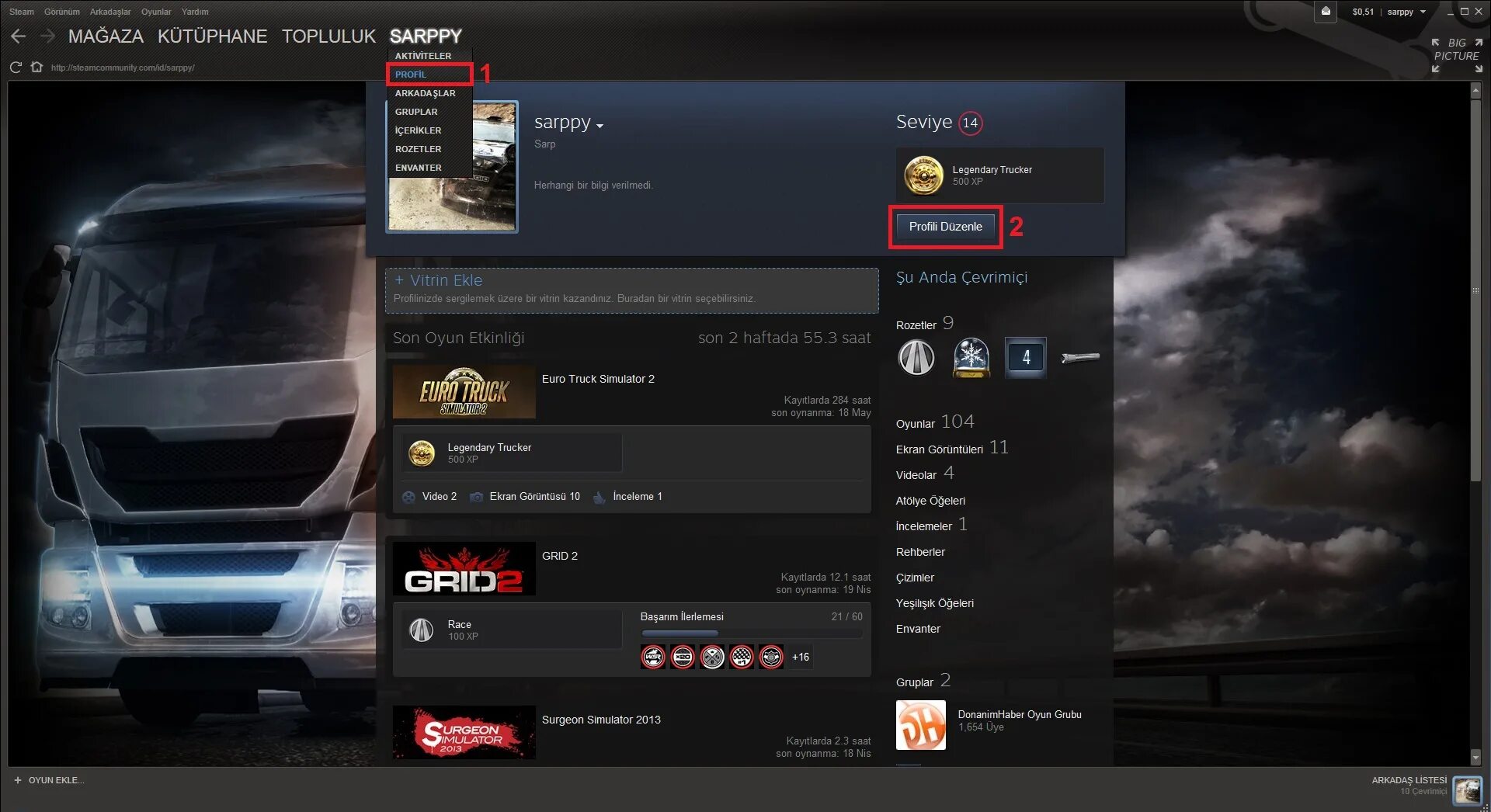Show the +16 more achievements

pyautogui.click(x=801, y=657)
